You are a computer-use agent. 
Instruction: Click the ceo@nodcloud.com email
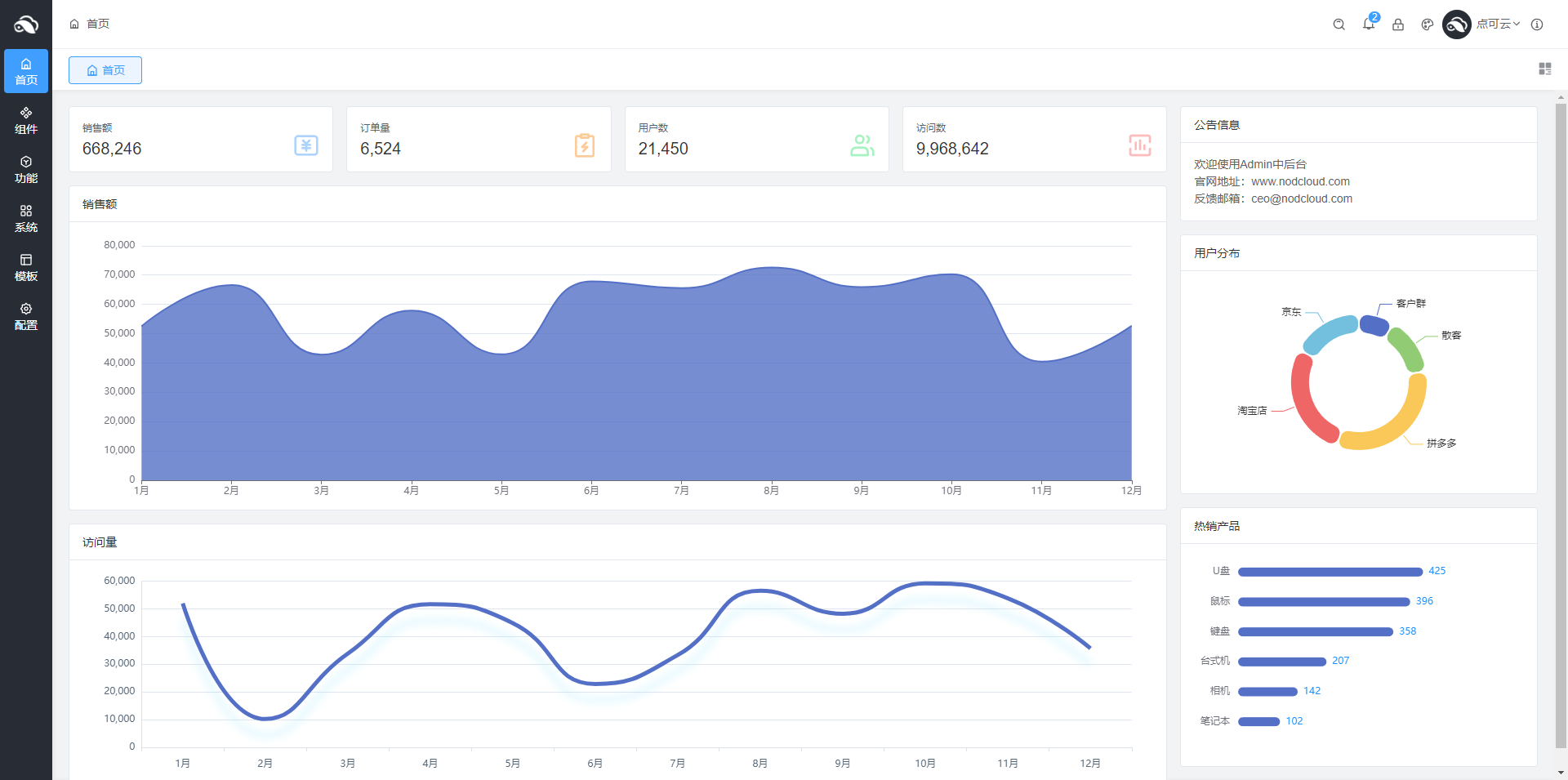(x=1302, y=198)
